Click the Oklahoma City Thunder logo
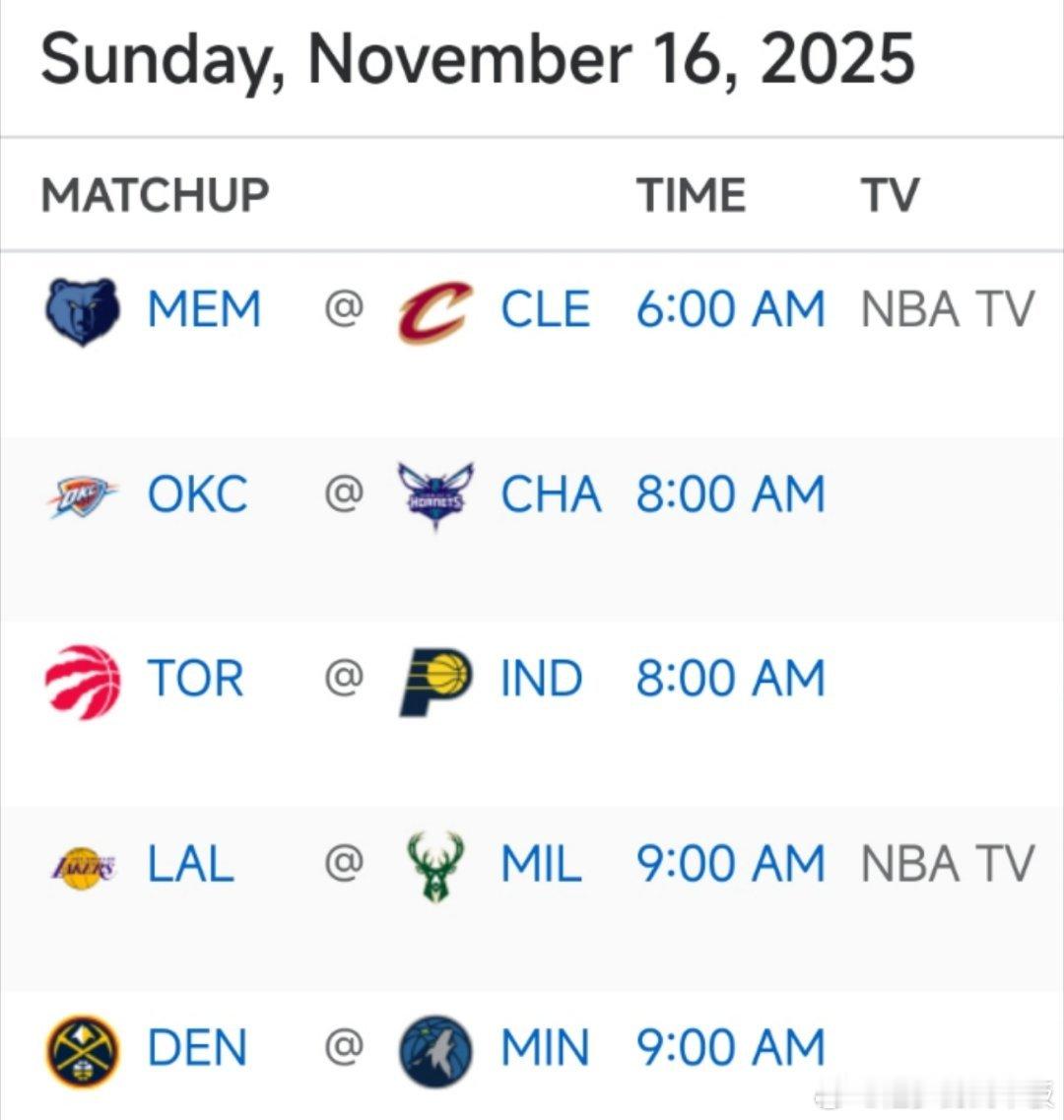The width and height of the screenshot is (1064, 1120). 83,494
